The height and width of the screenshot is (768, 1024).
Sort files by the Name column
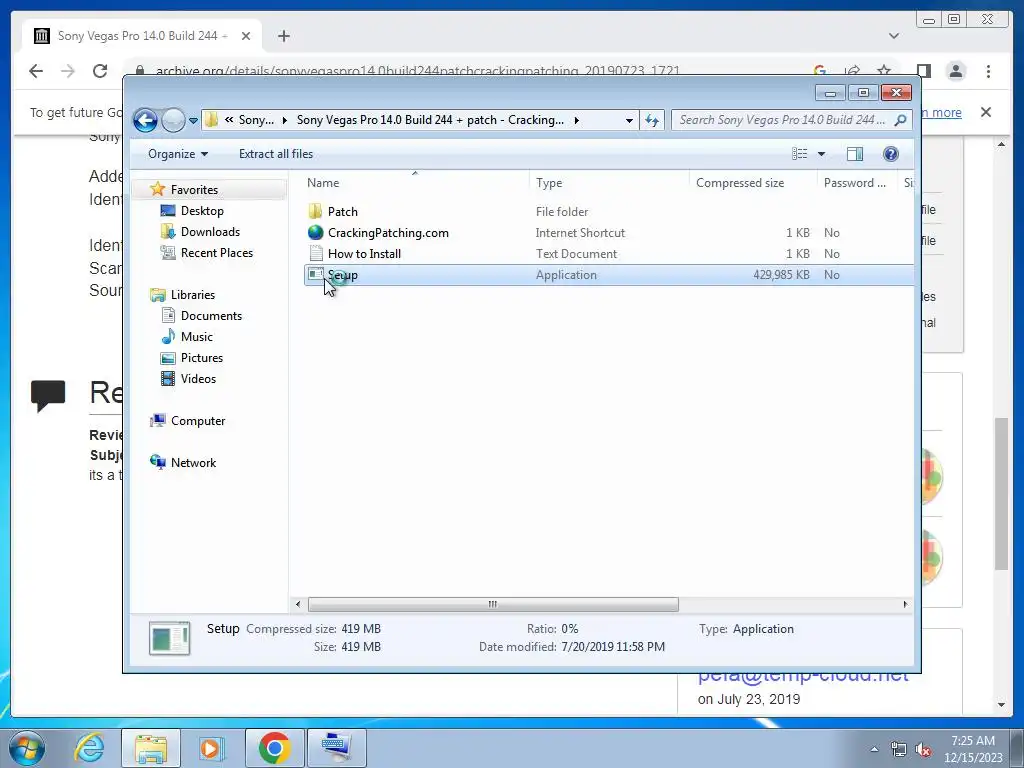click(415, 183)
